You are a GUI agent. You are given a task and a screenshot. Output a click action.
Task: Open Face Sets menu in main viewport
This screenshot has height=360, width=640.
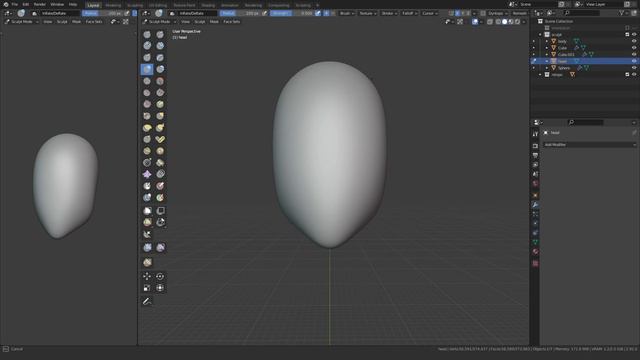[x=231, y=22]
